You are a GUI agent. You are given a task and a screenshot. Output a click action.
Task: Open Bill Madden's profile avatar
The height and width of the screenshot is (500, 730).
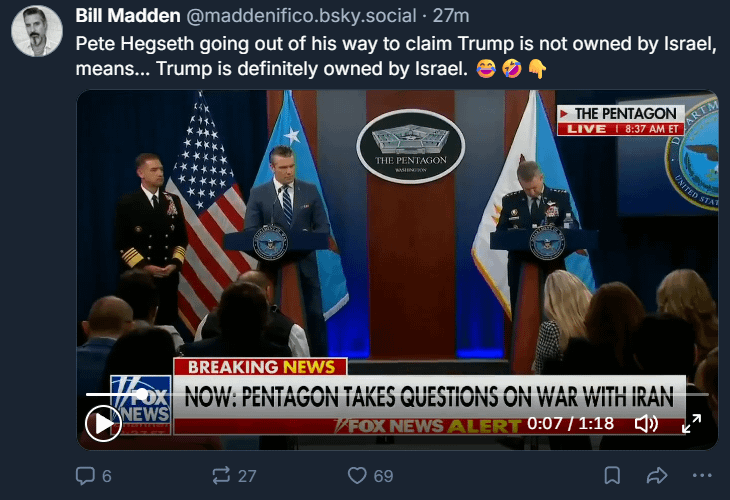click(37, 31)
